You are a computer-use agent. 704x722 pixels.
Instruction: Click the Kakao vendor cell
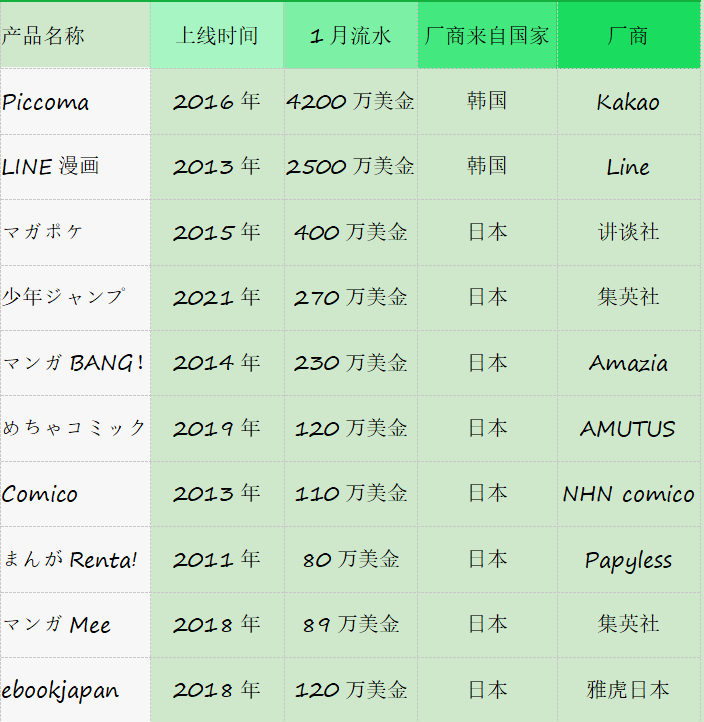point(628,102)
